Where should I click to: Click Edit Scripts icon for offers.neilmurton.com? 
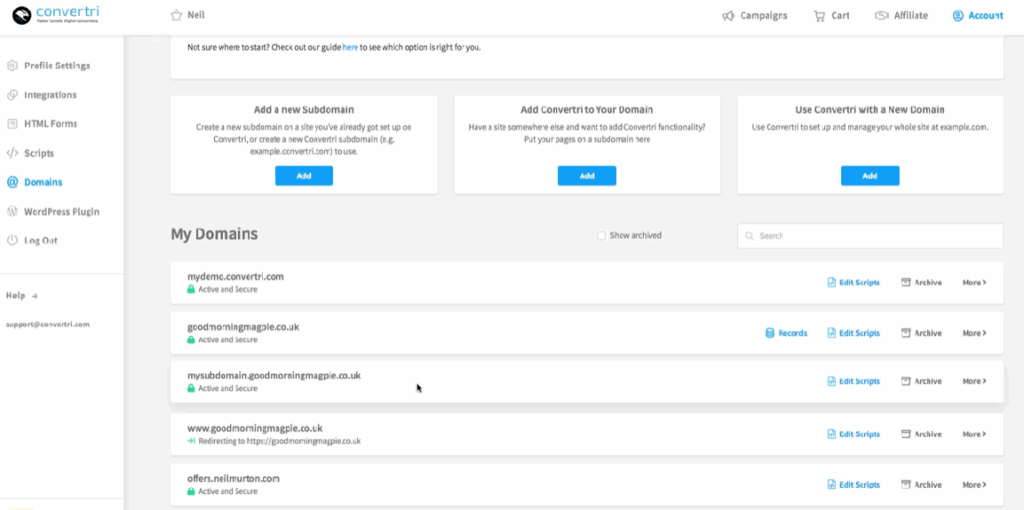click(831, 485)
